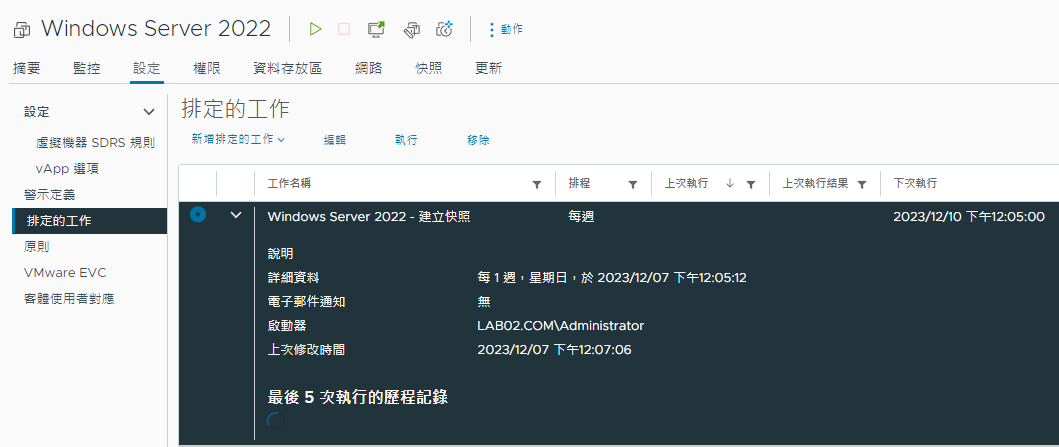Click the 最後 5 次執行的歷程記錄 heading

[x=358, y=398]
